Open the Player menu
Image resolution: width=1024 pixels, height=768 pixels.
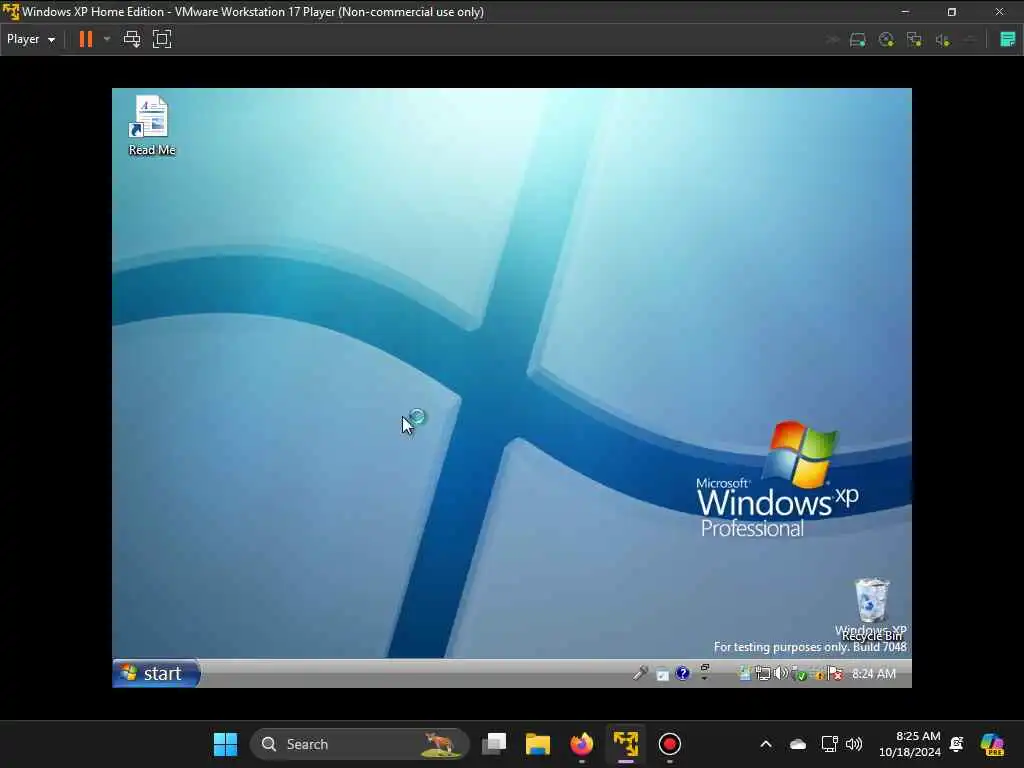[x=31, y=39]
